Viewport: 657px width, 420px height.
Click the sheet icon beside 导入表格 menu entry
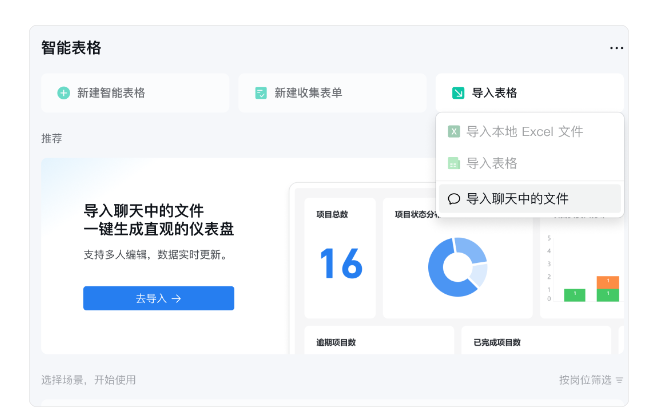click(454, 163)
